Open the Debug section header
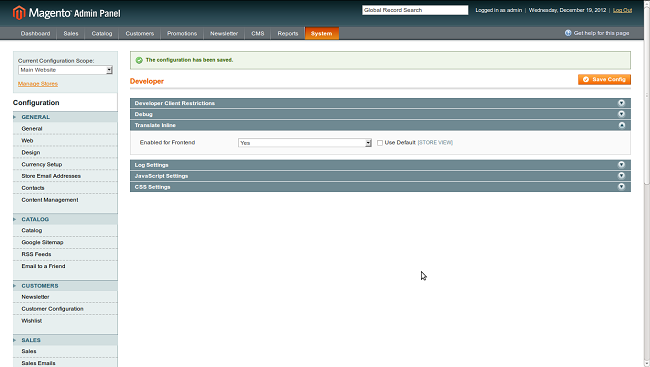650x367 pixels. tap(380, 114)
